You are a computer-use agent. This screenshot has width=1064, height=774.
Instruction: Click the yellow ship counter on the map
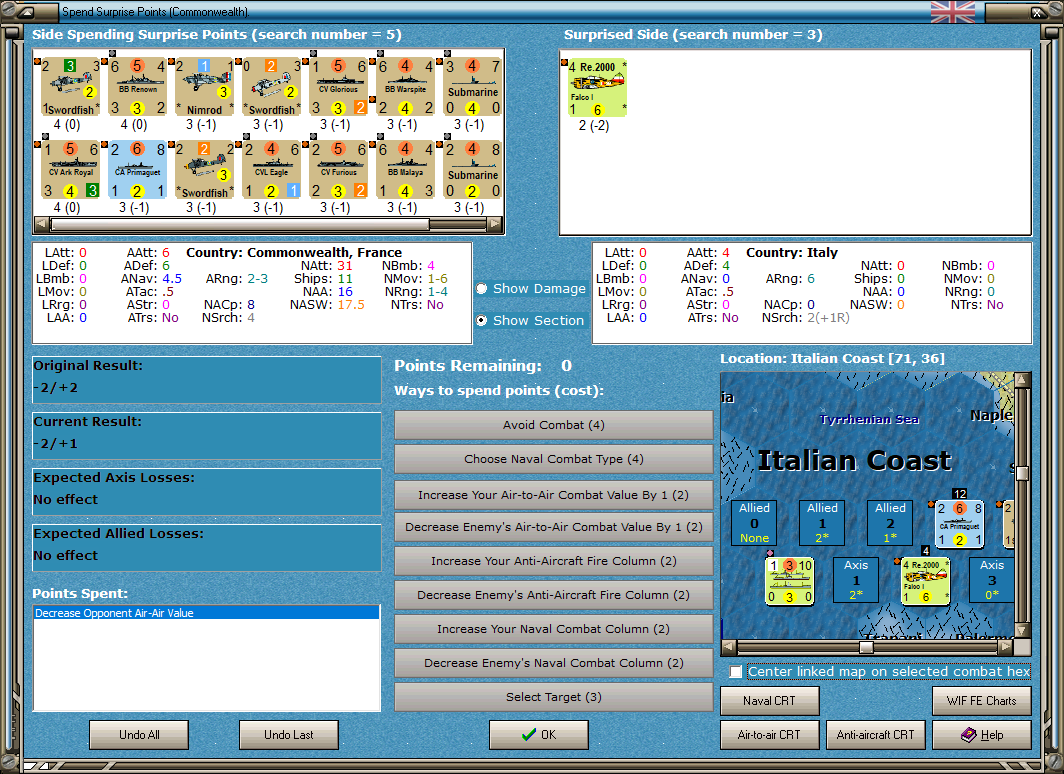tap(789, 581)
